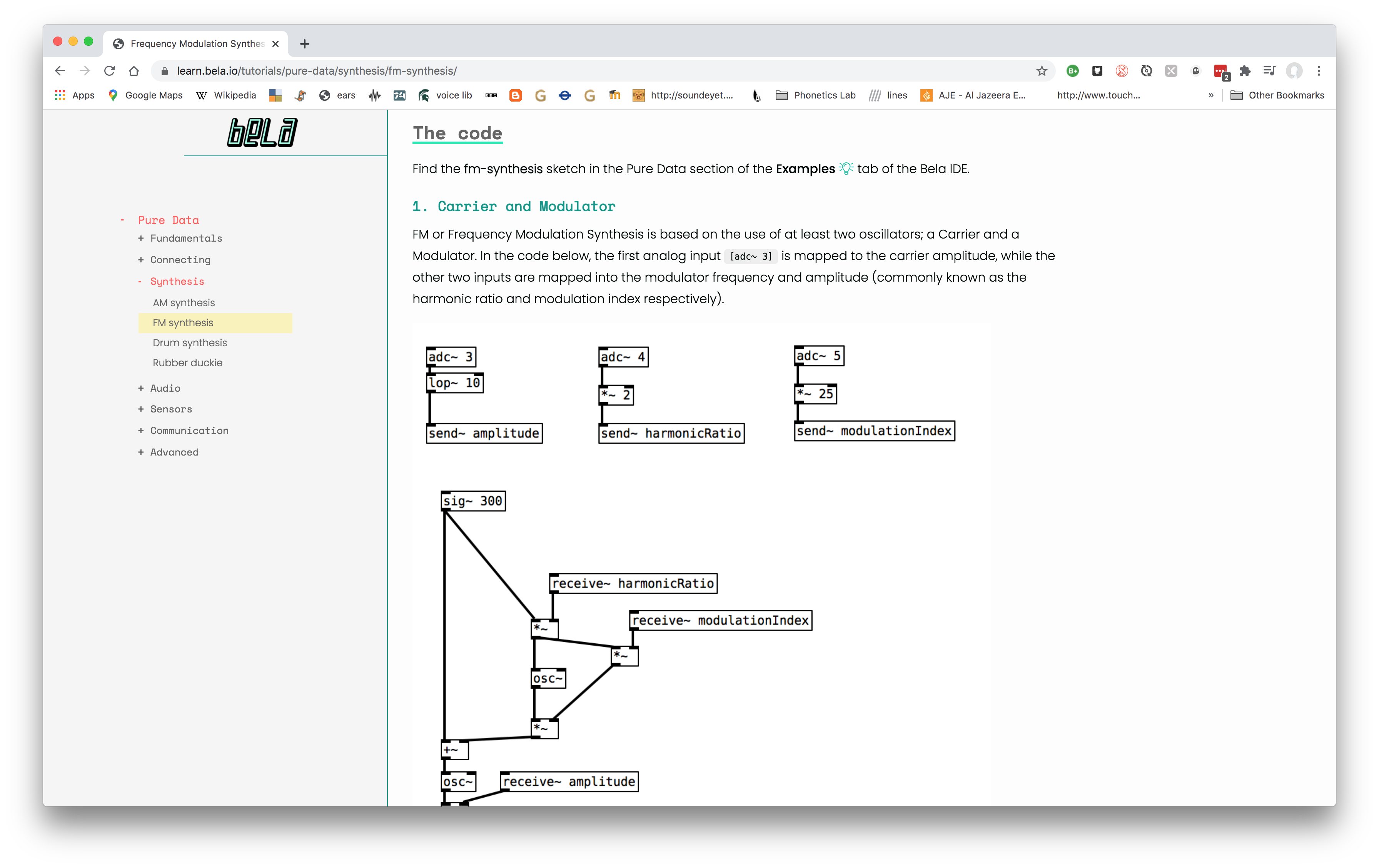The image size is (1379, 868).
Task: Go back to the previous page
Action: [x=60, y=70]
